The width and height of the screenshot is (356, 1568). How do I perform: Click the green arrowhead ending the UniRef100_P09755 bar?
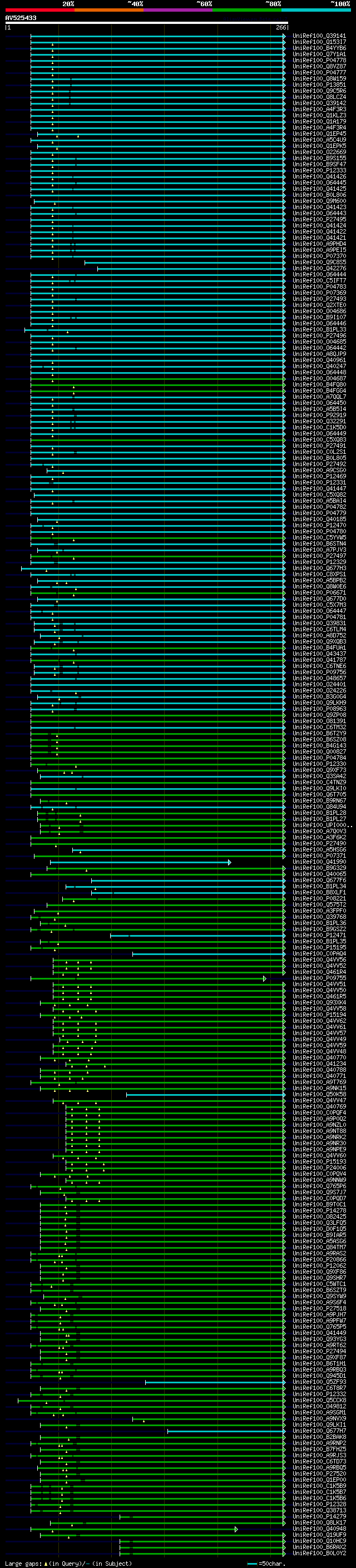265,978
